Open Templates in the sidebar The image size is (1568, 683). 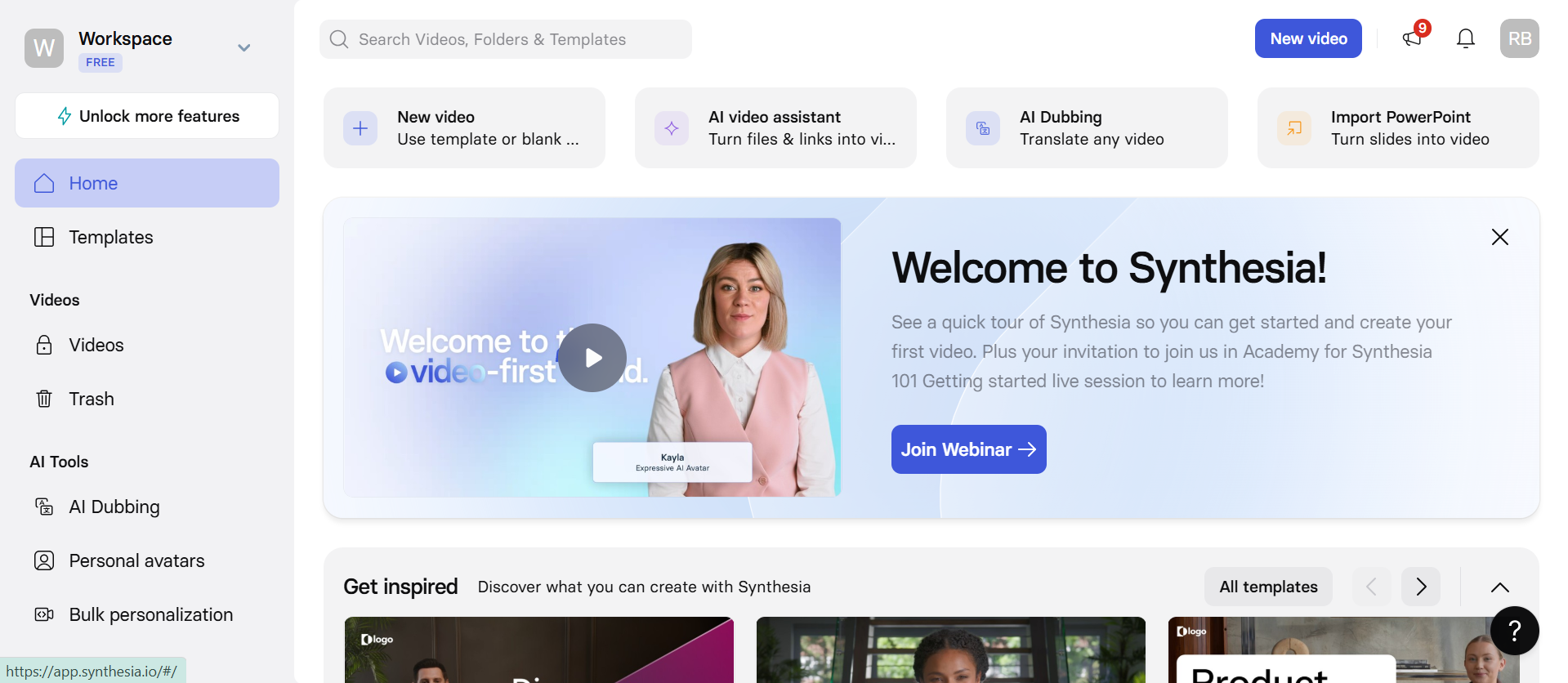pos(111,237)
